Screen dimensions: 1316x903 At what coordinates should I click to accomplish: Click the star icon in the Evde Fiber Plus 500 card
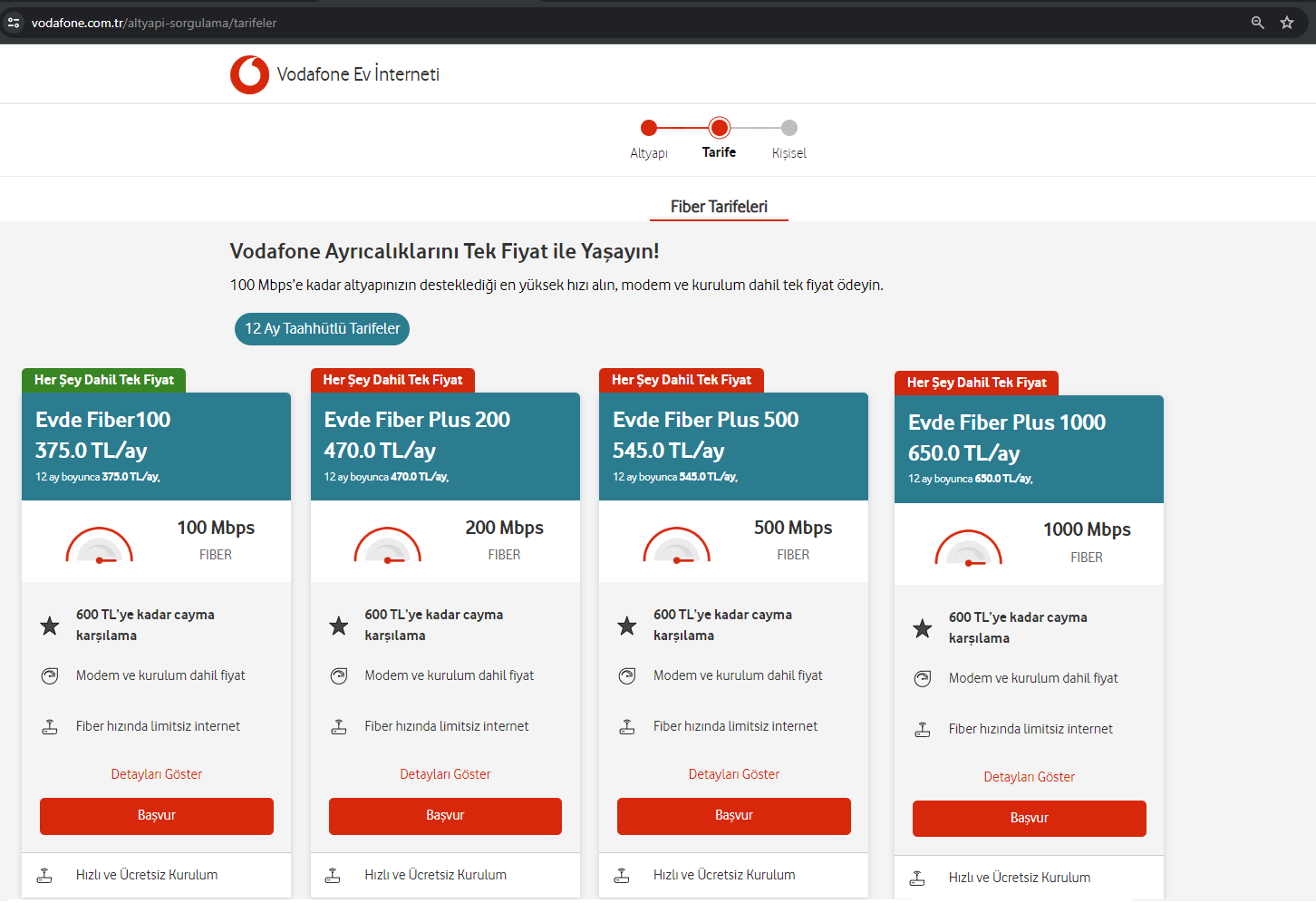(627, 626)
